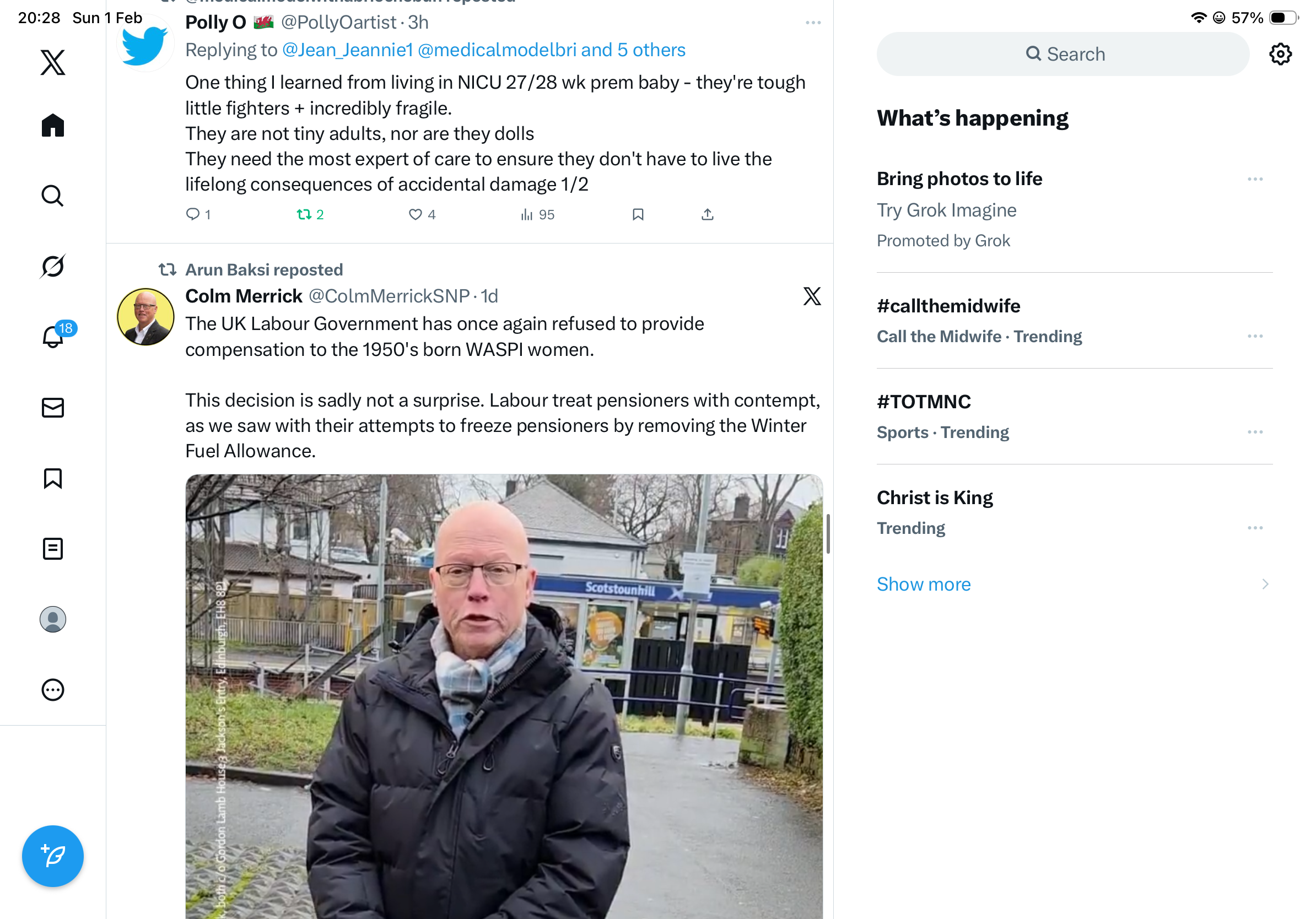
Task: Open Lists icon in sidebar
Action: point(53,549)
